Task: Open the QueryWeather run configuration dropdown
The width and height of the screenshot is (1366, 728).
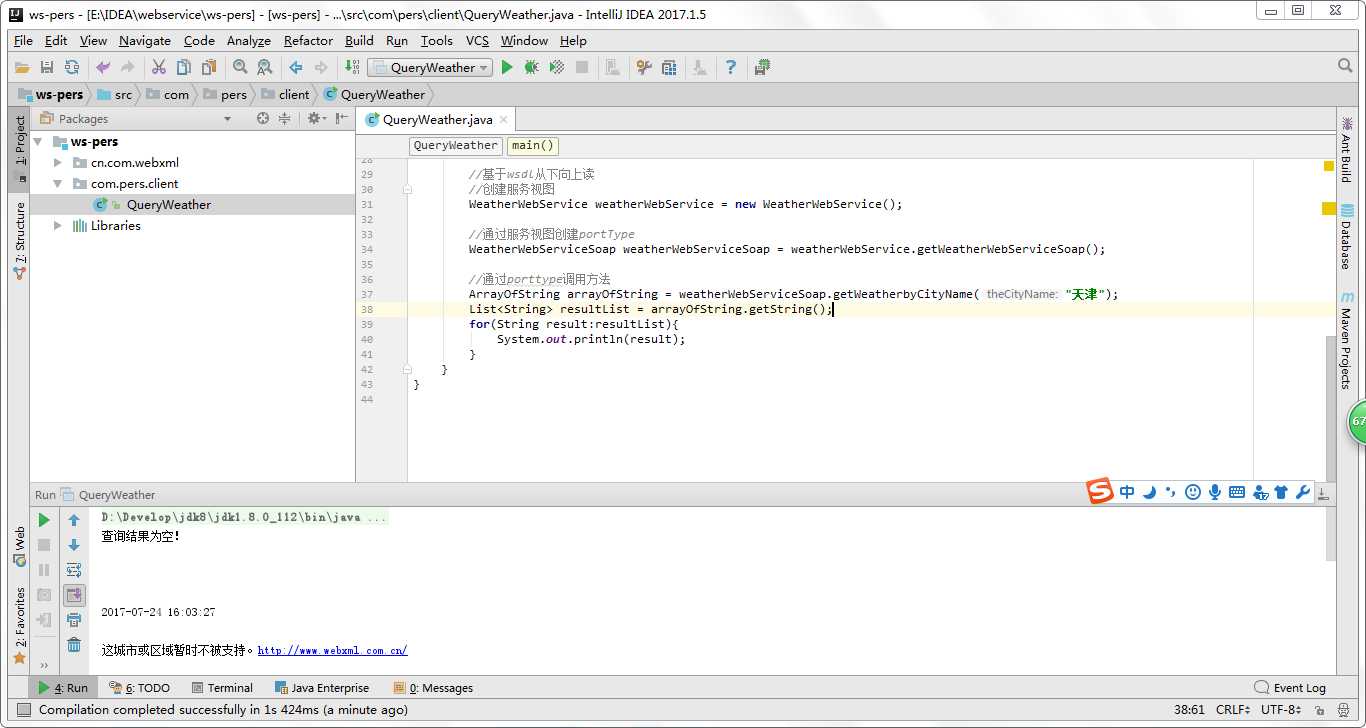Action: click(x=430, y=67)
